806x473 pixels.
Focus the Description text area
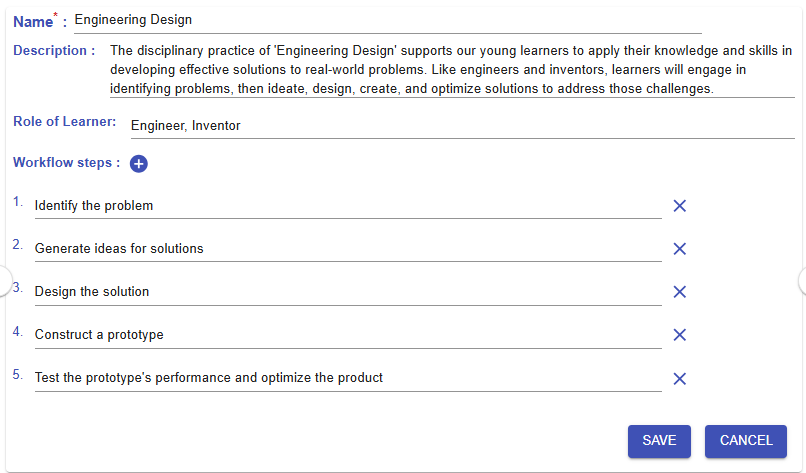[451, 69]
